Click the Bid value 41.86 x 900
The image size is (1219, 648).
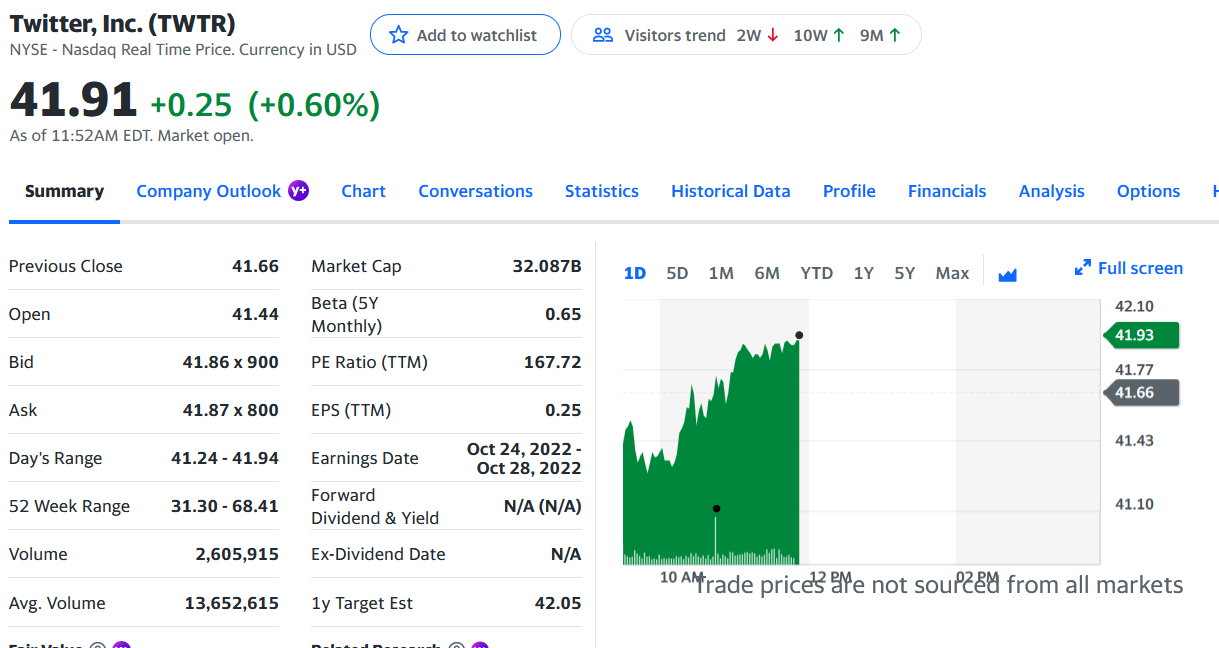tap(231, 362)
